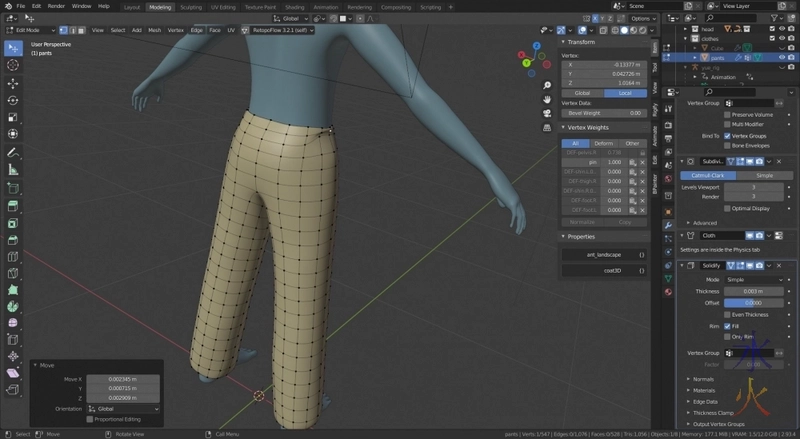
Task: Click the Normalize weights button
Action: click(582, 222)
